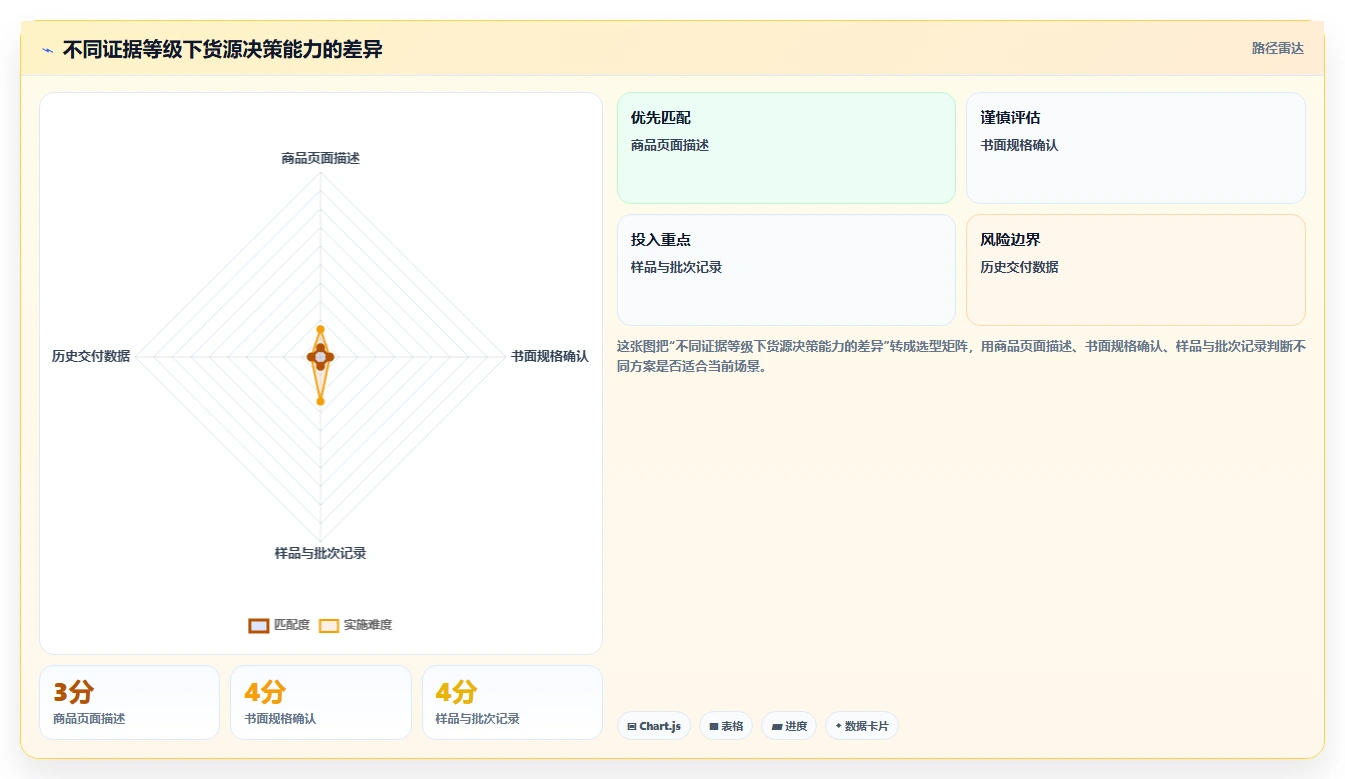Select the 谨慎评估 matrix card
The height and width of the screenshot is (779, 1345).
(x=1135, y=148)
